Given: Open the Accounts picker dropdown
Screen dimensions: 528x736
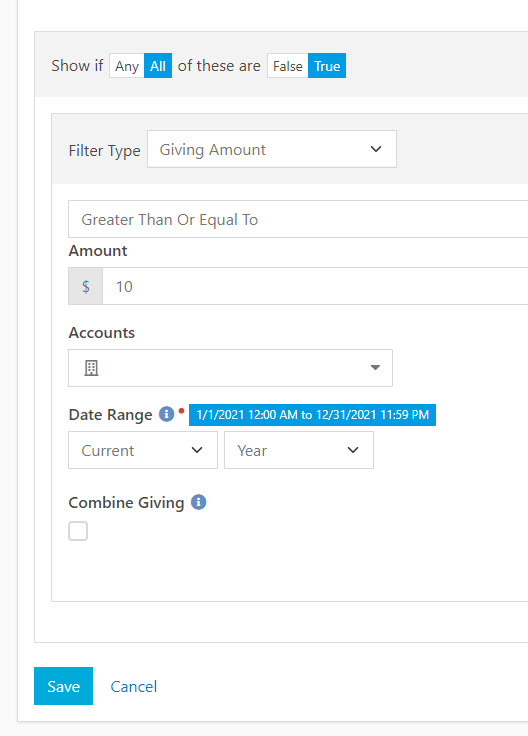Looking at the screenshot, I should (230, 368).
